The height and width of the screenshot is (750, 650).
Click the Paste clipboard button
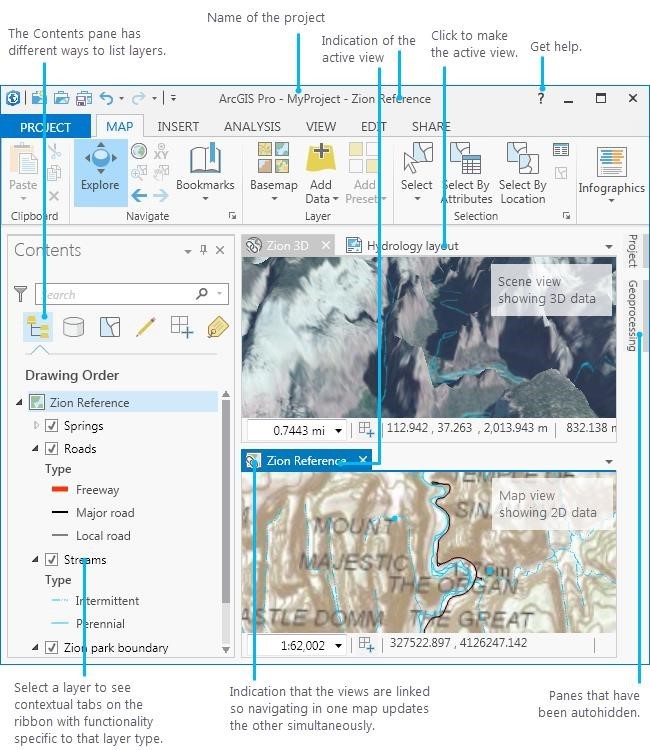click(23, 171)
